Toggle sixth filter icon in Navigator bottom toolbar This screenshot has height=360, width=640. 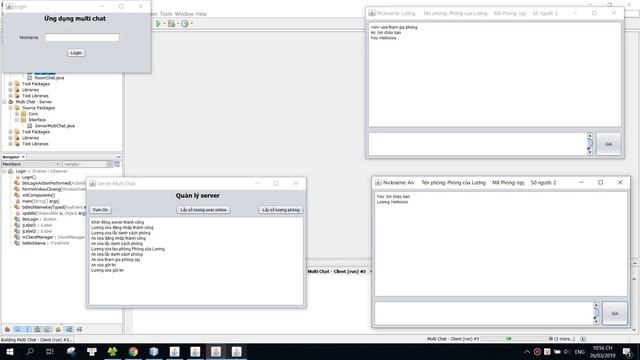coord(58,329)
